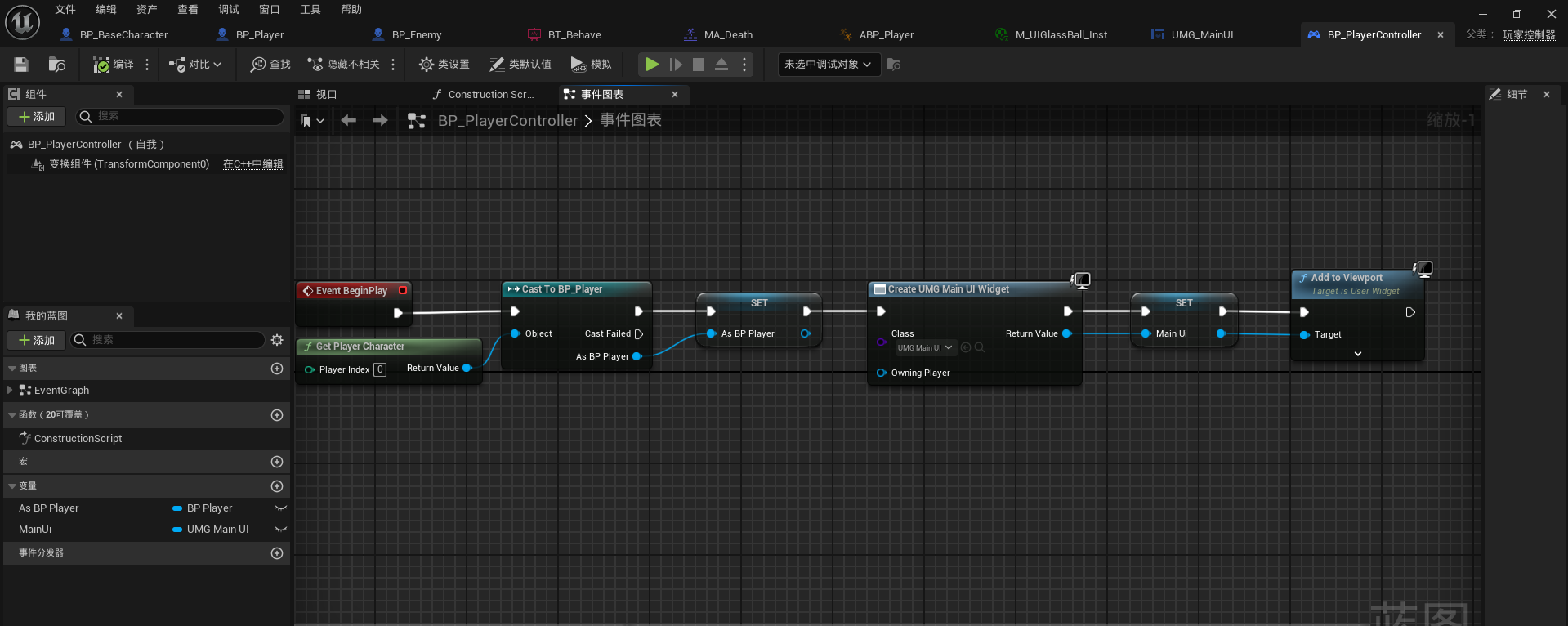Open the graph bookmarks dropdown

[312, 121]
